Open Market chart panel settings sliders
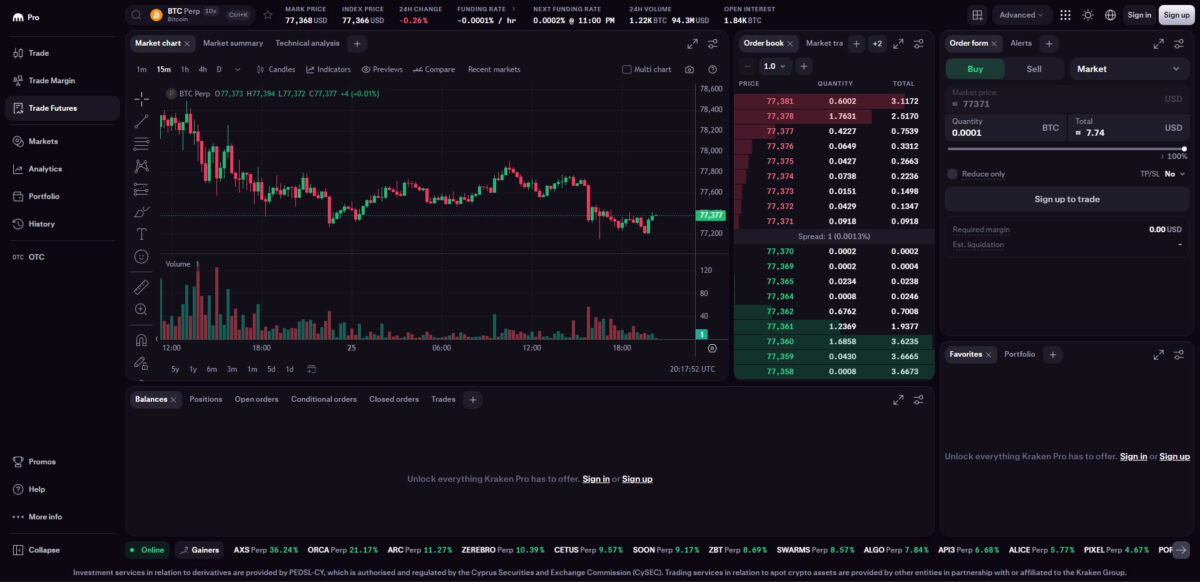The width and height of the screenshot is (1200, 582). [713, 44]
